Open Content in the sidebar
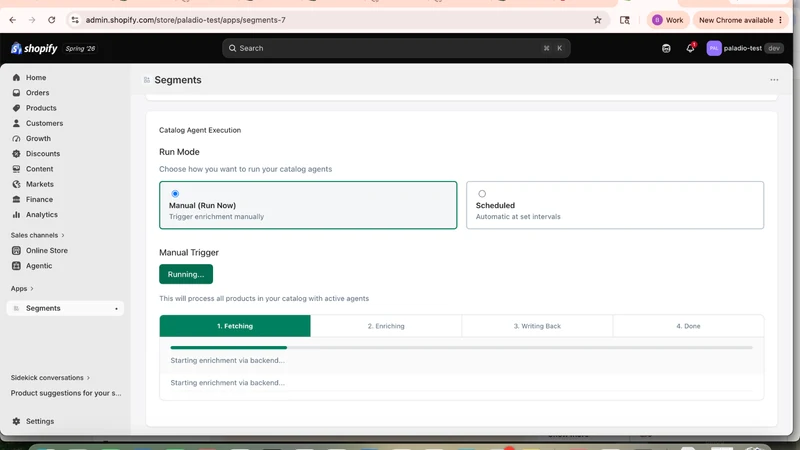800x450 pixels. [39, 169]
